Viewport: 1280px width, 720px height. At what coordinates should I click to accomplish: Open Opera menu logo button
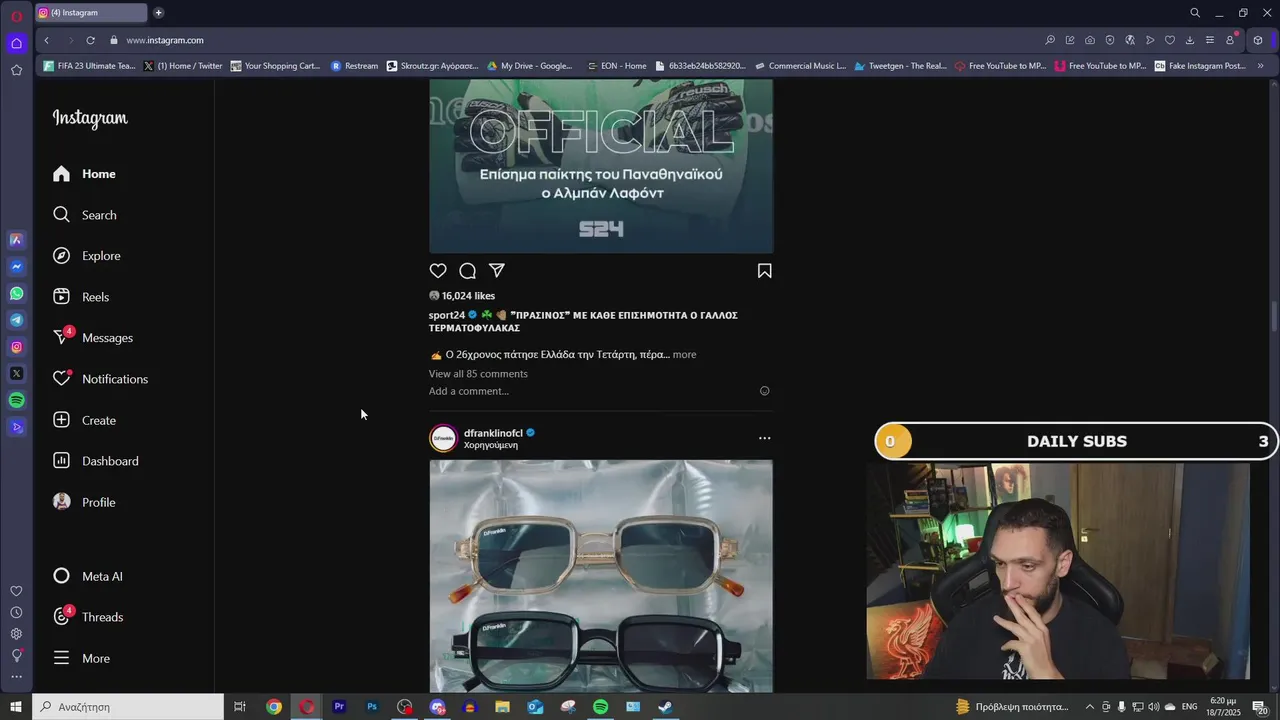click(16, 14)
